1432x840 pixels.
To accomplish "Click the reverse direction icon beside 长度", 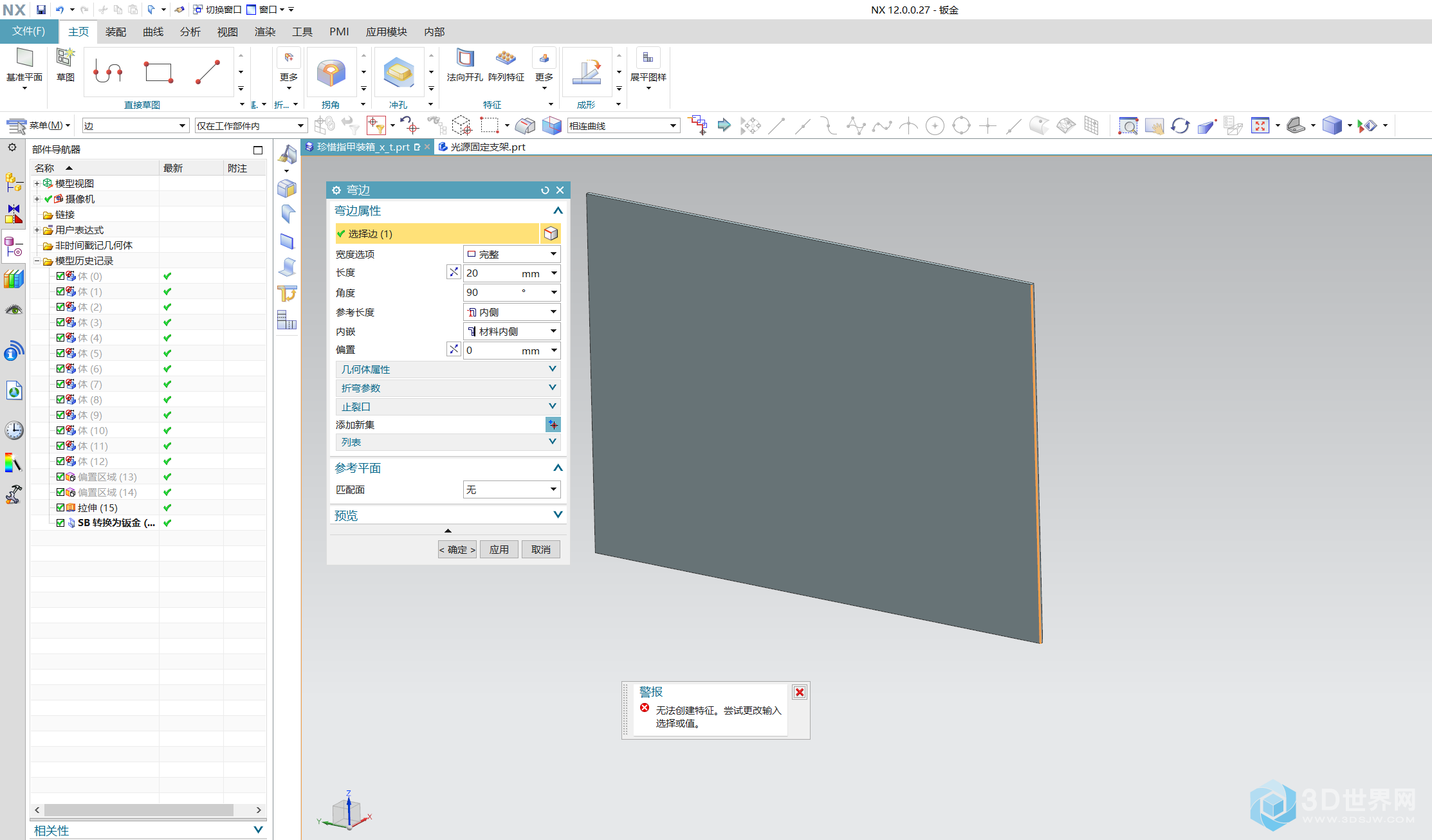I will [454, 273].
